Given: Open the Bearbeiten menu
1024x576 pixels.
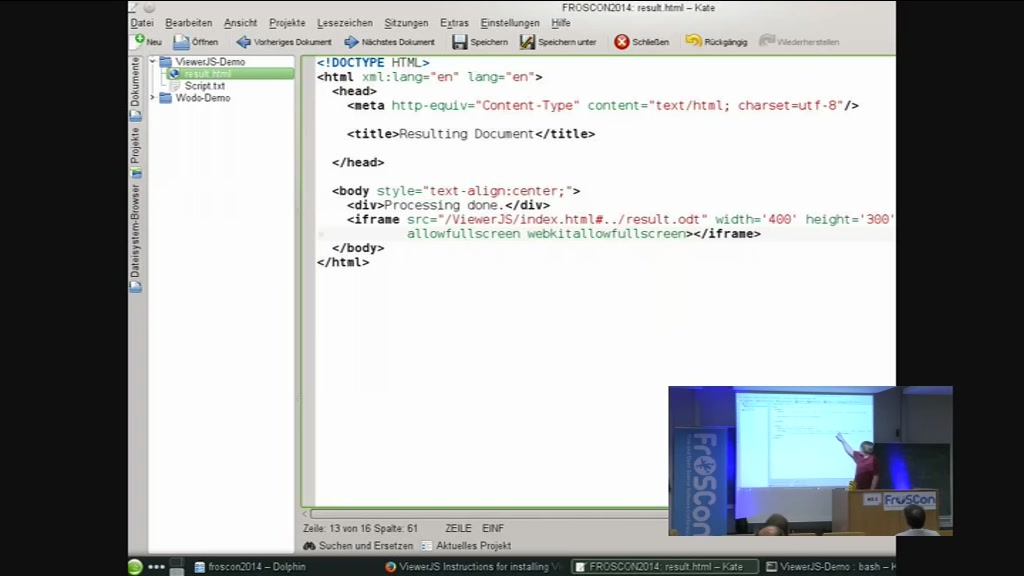Looking at the screenshot, I should 188,23.
